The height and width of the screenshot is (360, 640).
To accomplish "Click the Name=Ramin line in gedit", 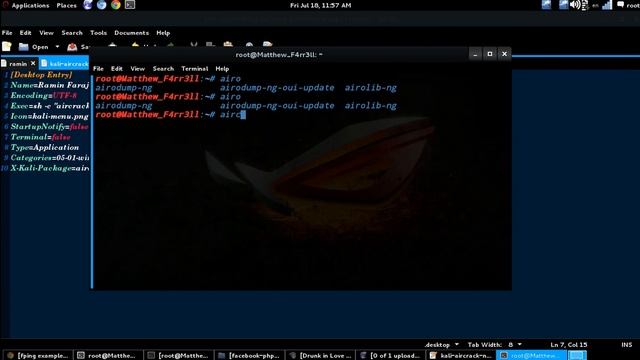I will 49,85.
